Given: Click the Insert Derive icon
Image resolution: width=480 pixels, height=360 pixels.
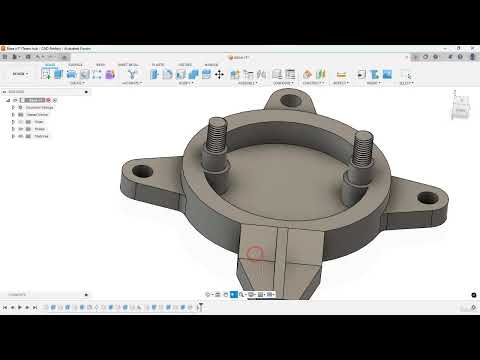Looking at the screenshot, I should (x=361, y=74).
